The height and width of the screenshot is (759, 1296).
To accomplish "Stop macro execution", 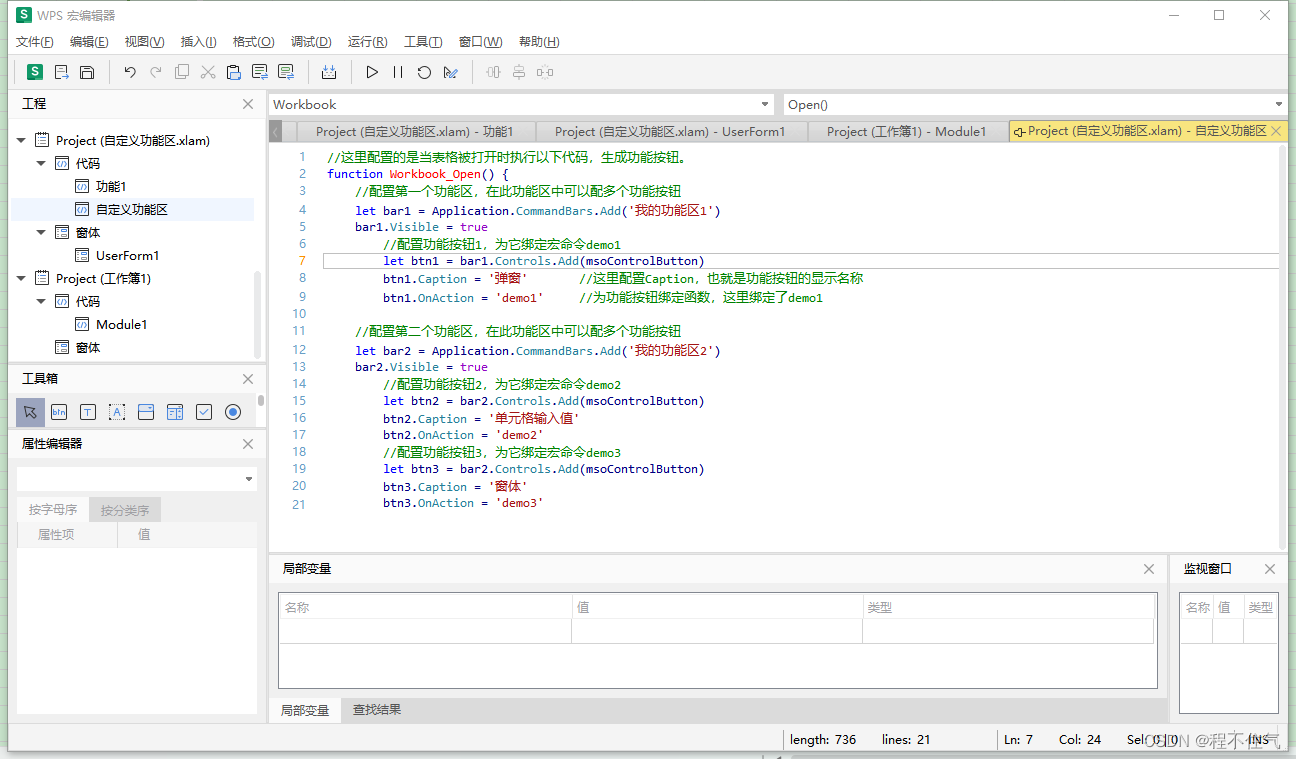I will coord(423,71).
